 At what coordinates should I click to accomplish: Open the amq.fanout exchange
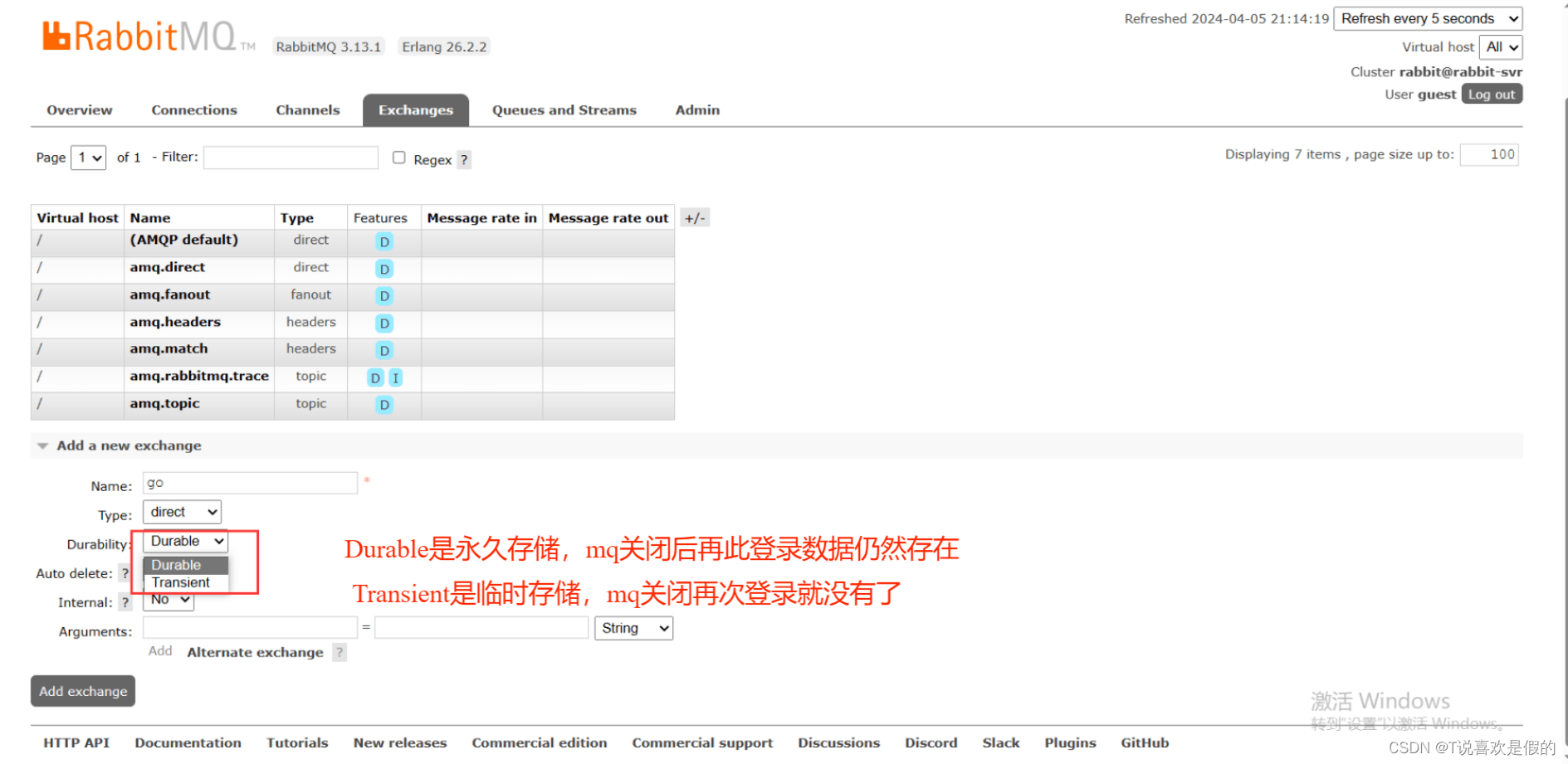(x=170, y=294)
